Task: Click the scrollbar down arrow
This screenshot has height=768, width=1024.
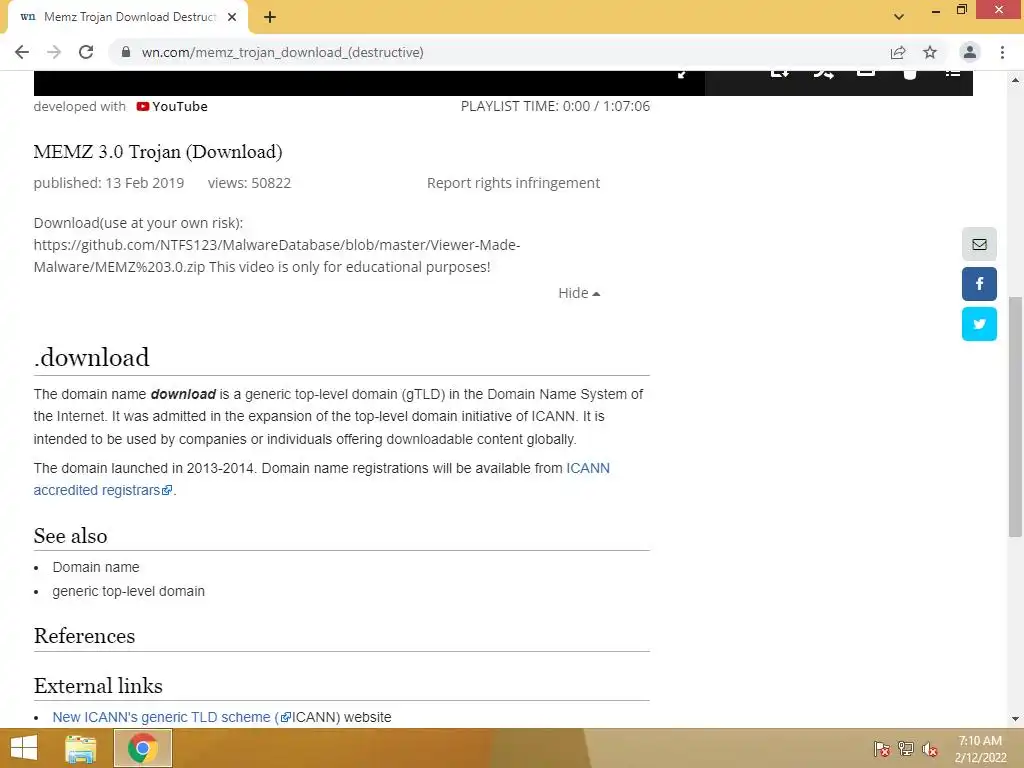Action: [x=1015, y=719]
